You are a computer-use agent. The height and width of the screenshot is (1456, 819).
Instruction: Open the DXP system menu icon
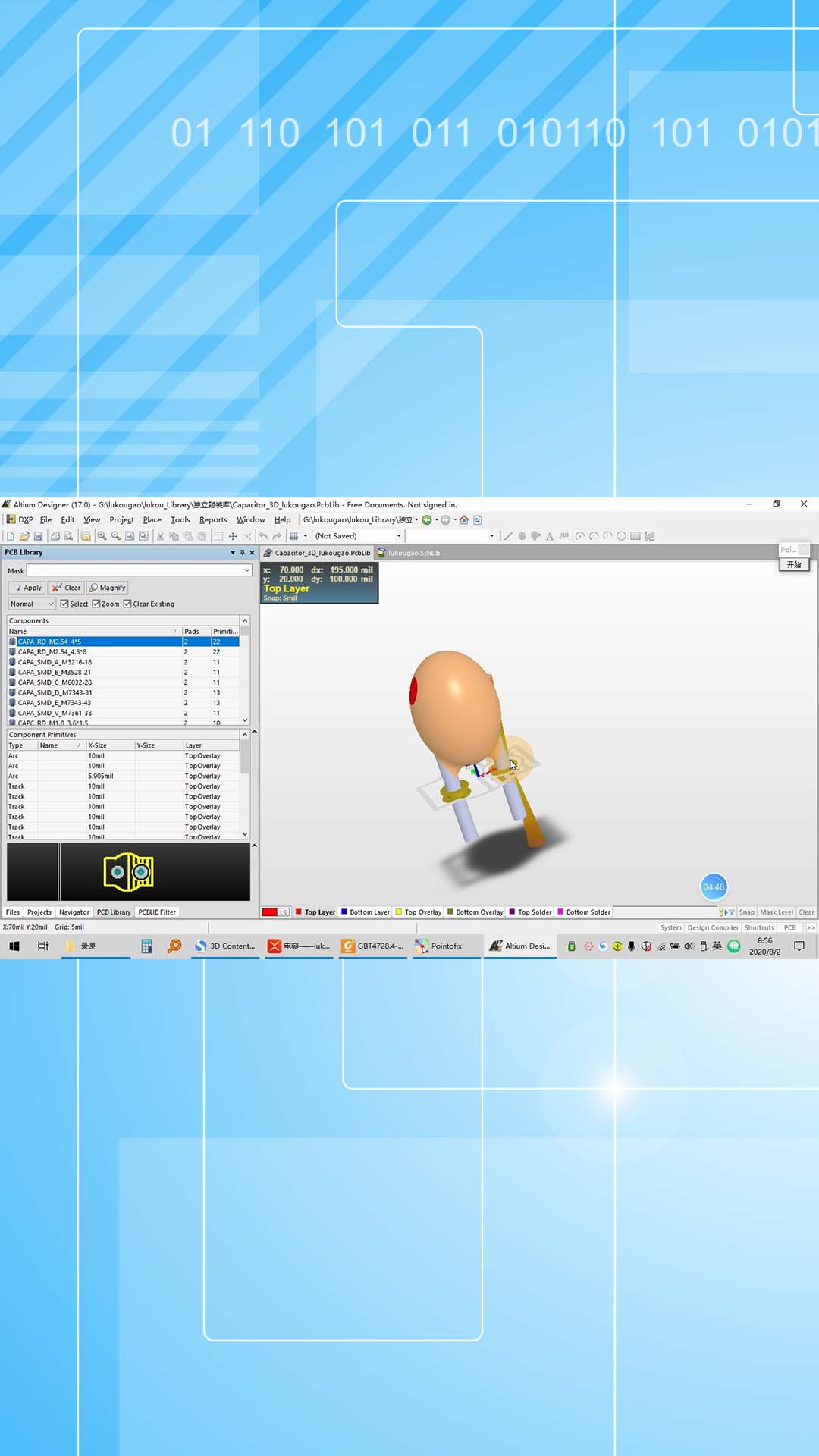[x=11, y=520]
